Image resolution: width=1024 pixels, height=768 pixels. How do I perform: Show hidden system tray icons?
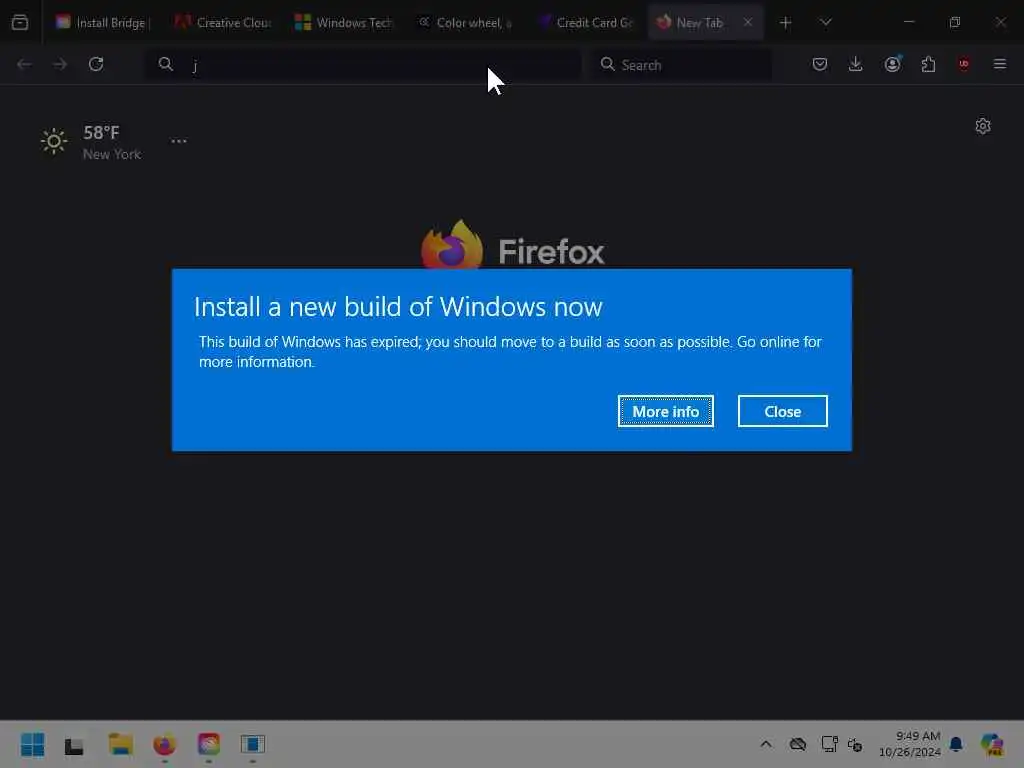(766, 744)
